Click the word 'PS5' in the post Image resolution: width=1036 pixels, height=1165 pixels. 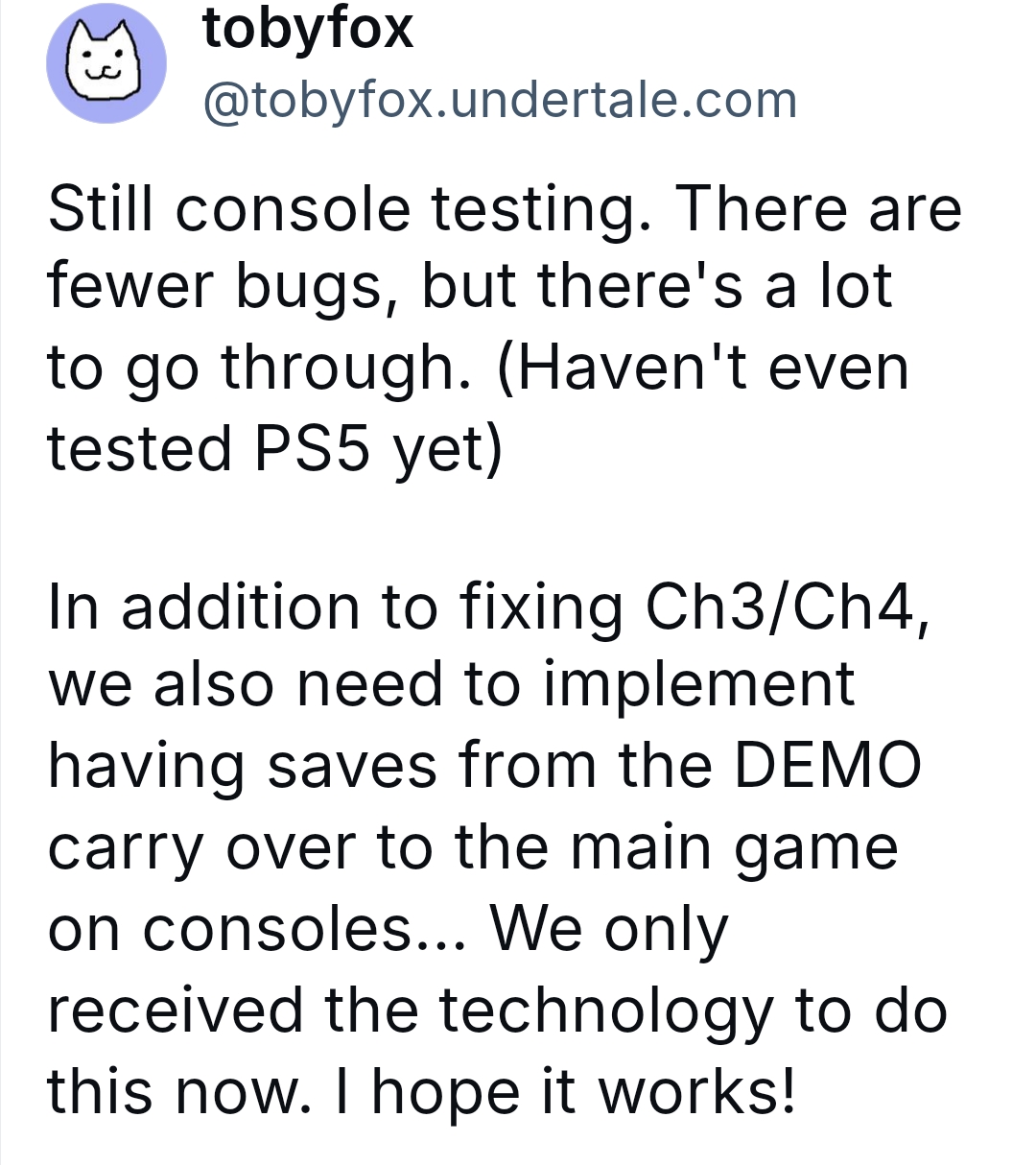[x=312, y=448]
